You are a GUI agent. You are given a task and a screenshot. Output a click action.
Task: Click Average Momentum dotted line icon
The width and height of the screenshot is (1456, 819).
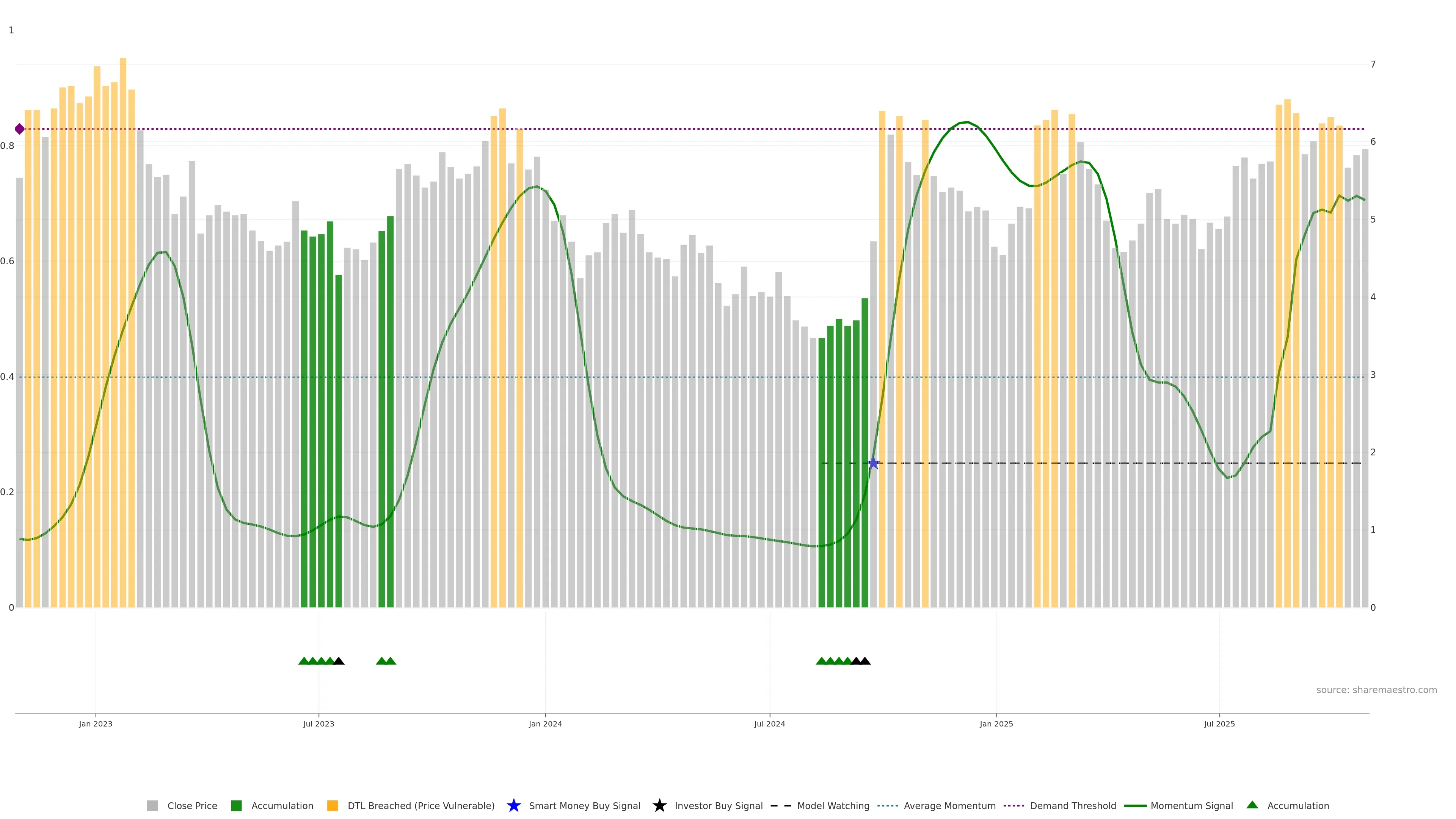[x=887, y=805]
